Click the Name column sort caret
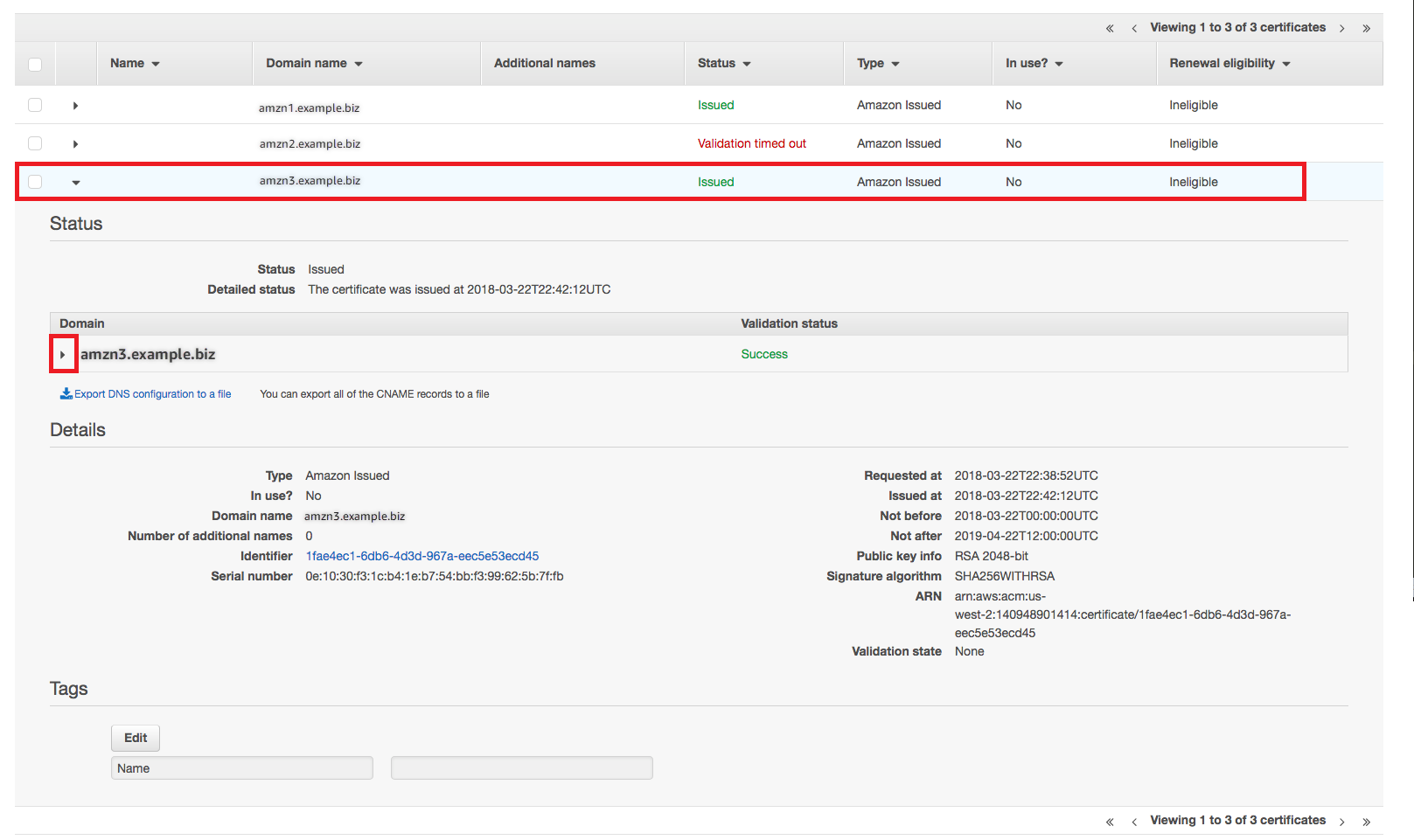This screenshot has width=1414, height=840. pos(157,63)
